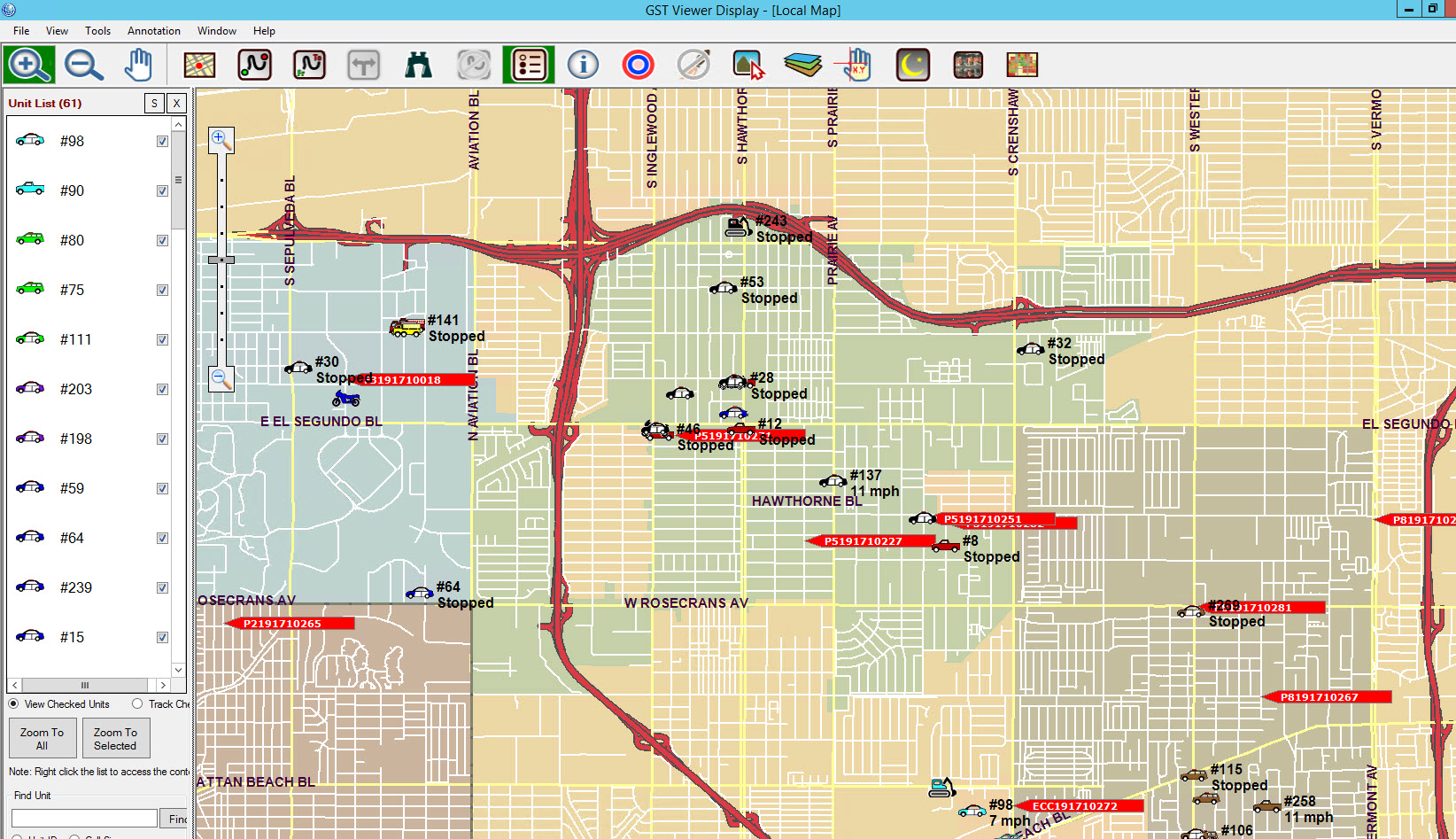Screen dimensions: 1456x839
Task: Click the red-blue target circle icon
Action: click(638, 65)
